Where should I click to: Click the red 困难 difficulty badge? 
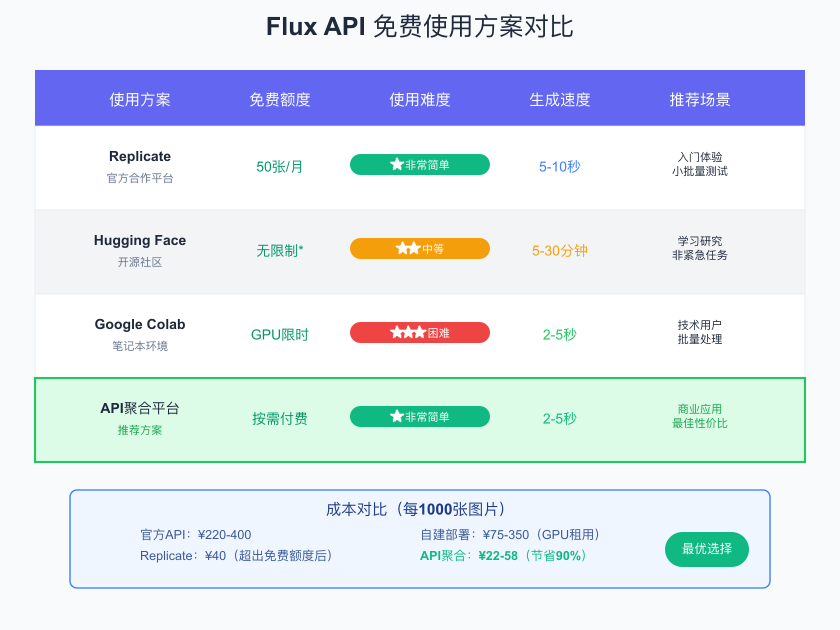tap(419, 333)
